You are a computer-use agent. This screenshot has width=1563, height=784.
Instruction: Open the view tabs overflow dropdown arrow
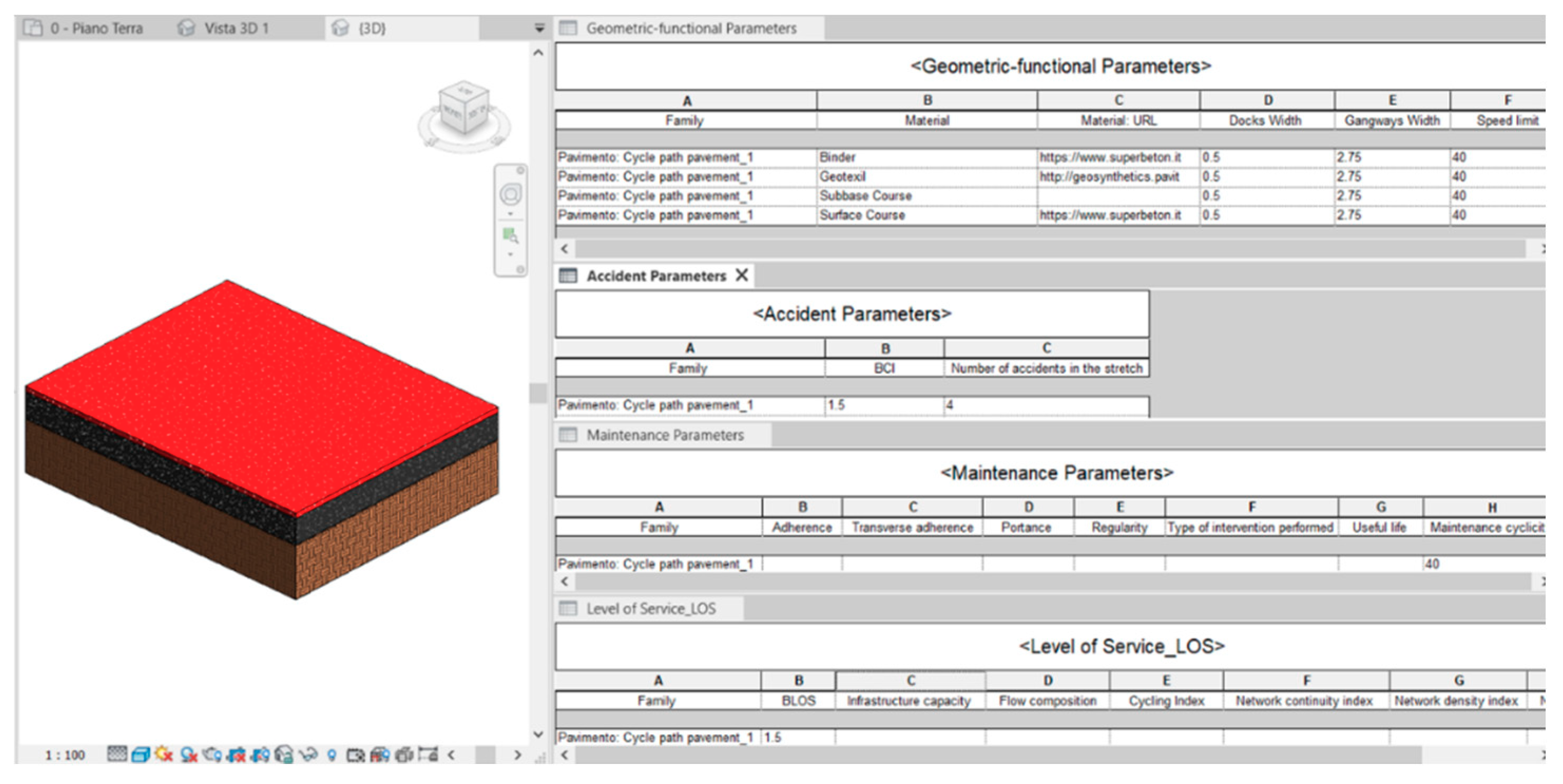pyautogui.click(x=539, y=28)
